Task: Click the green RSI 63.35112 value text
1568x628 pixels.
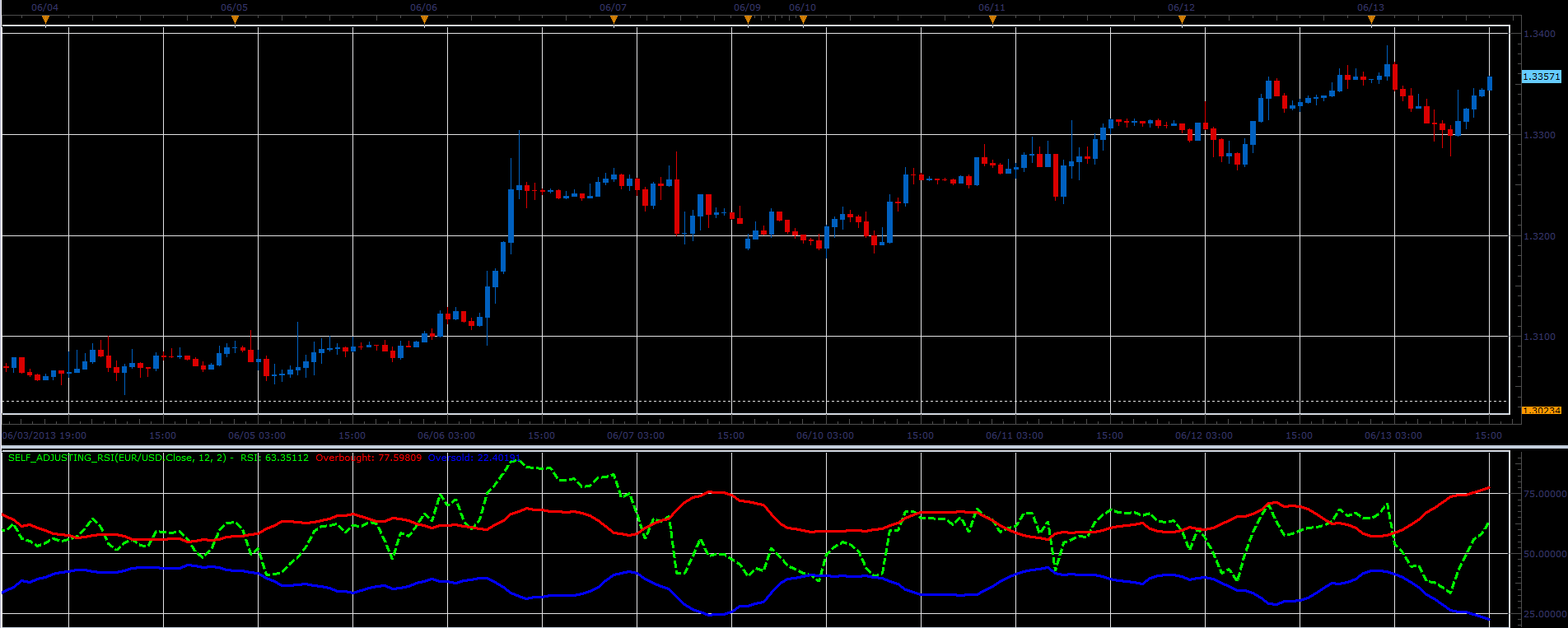Action: click(274, 458)
